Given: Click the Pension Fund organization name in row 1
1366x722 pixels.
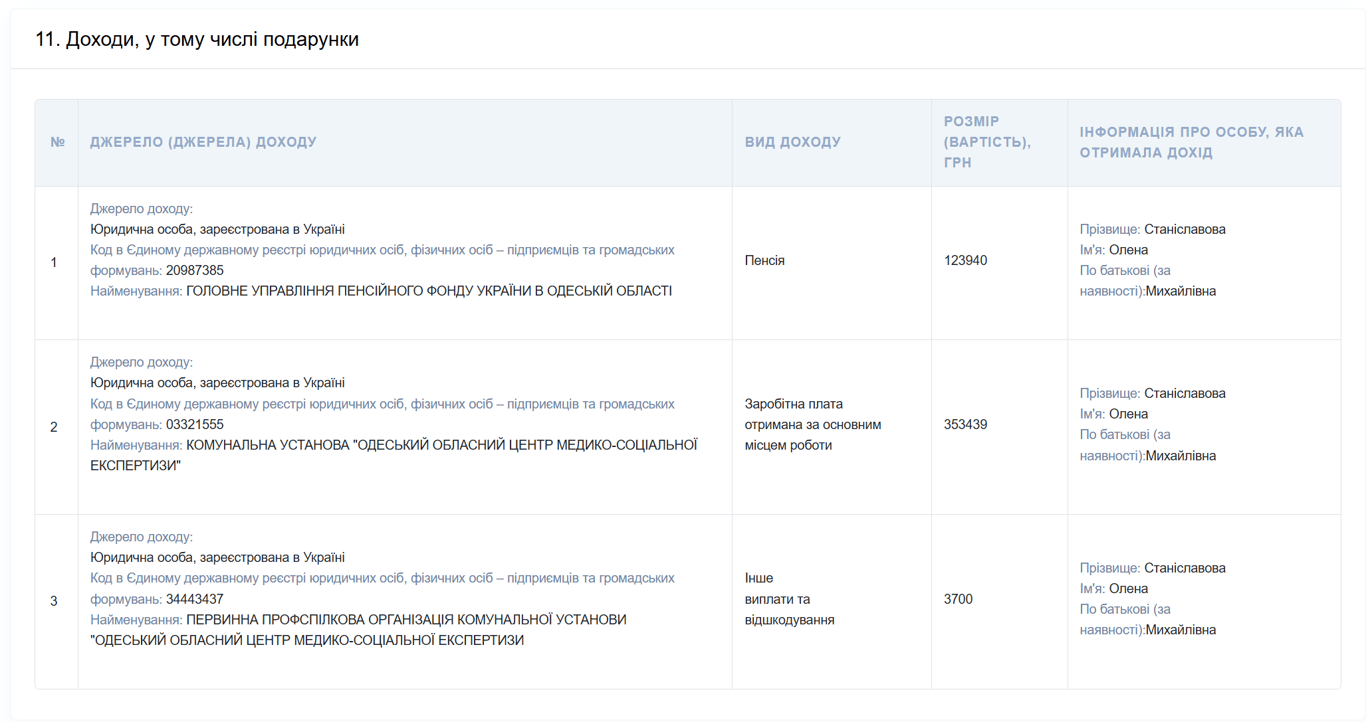Looking at the screenshot, I should coord(429,291).
